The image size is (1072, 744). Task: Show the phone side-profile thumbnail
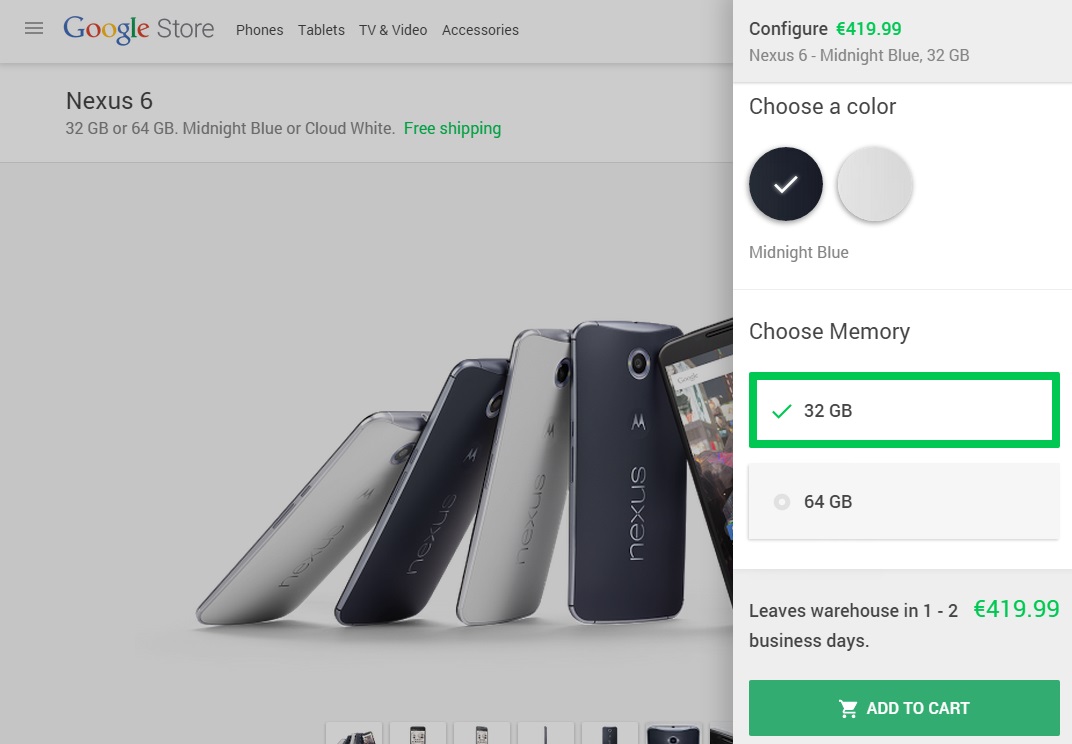pos(546,734)
